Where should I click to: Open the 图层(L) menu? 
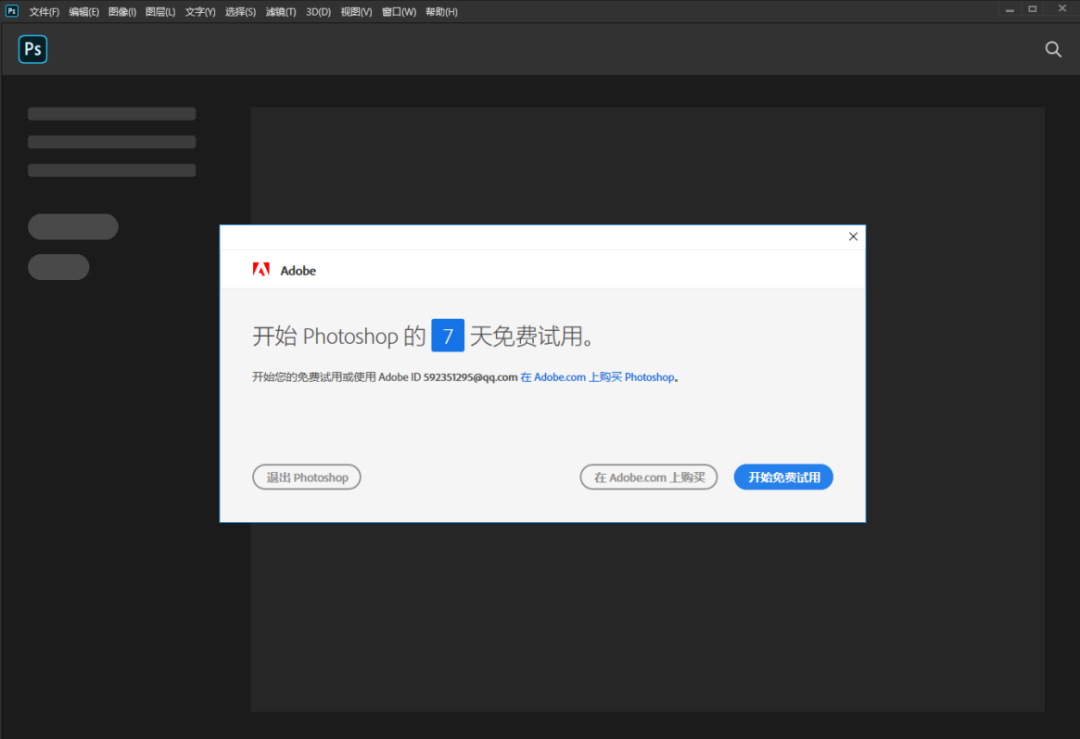click(x=160, y=12)
